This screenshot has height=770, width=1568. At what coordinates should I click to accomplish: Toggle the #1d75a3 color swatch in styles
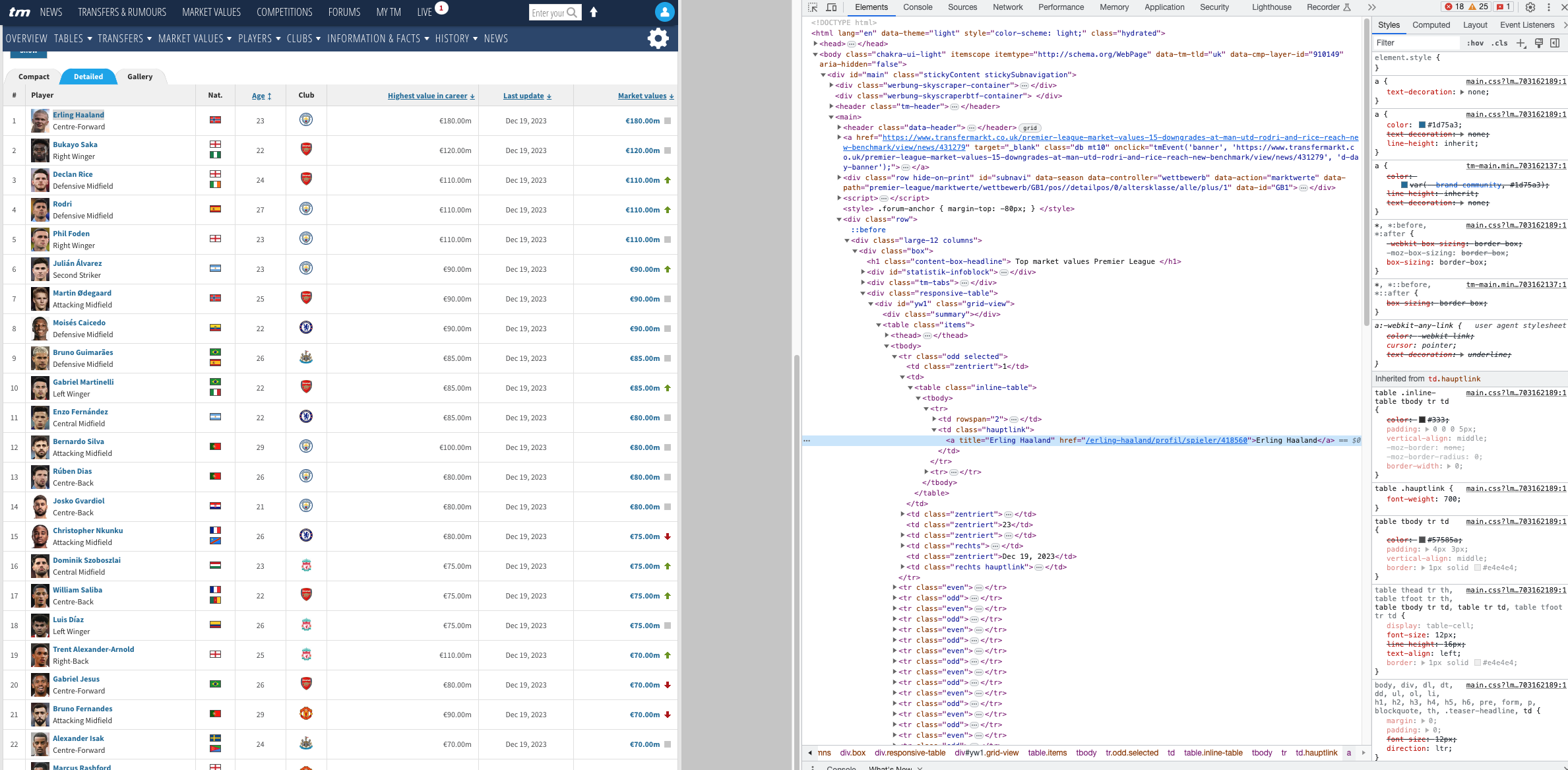1422,125
